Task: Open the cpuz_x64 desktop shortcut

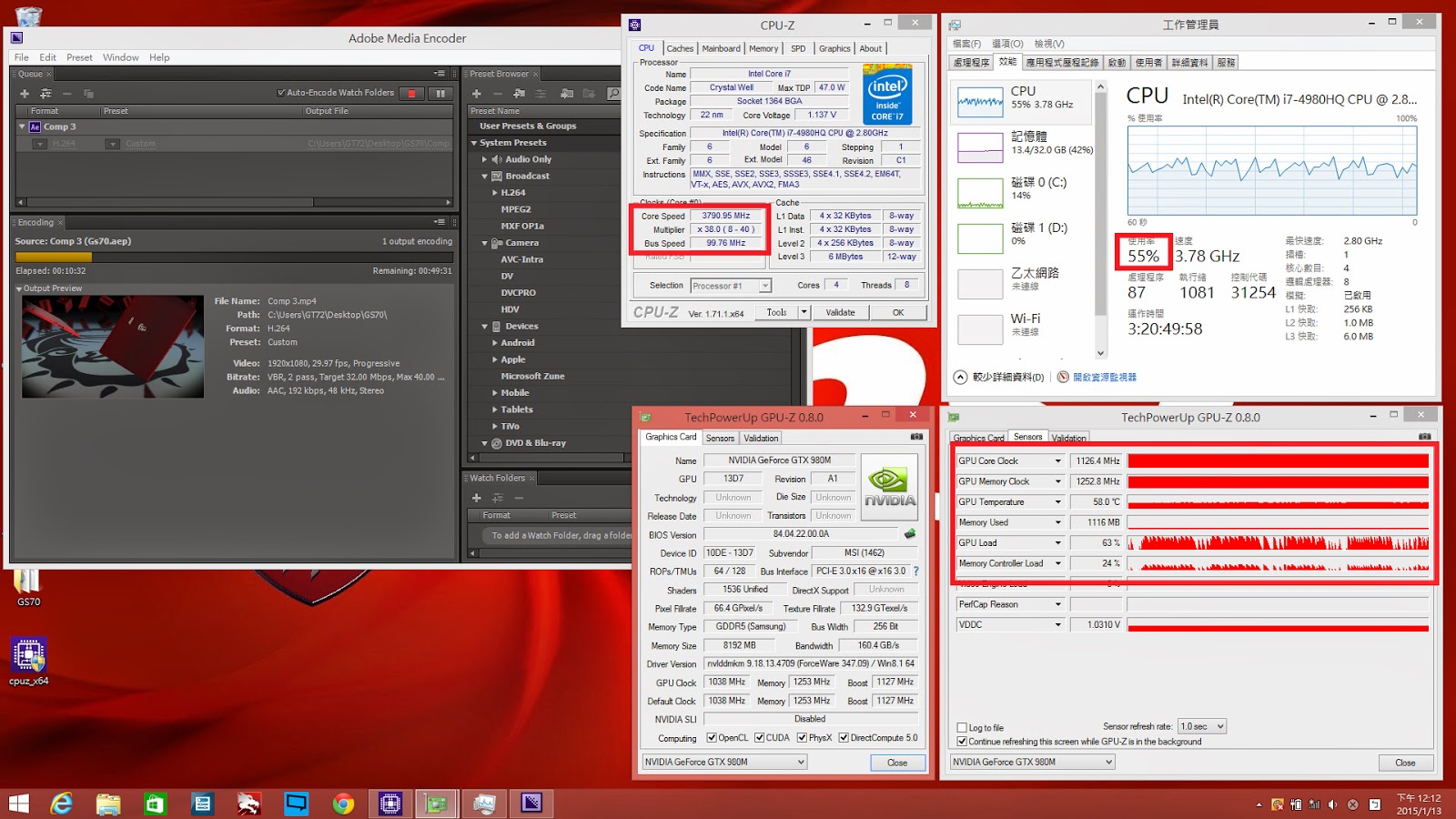Action: click(28, 661)
